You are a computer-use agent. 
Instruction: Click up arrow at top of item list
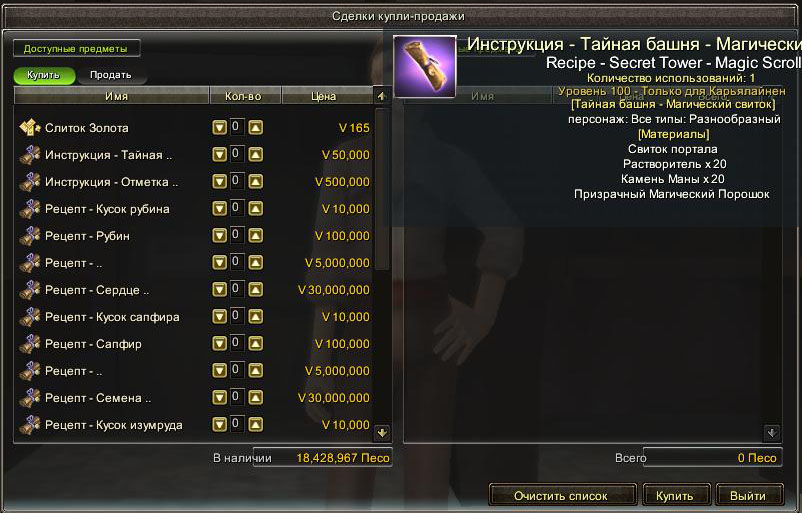pos(382,96)
